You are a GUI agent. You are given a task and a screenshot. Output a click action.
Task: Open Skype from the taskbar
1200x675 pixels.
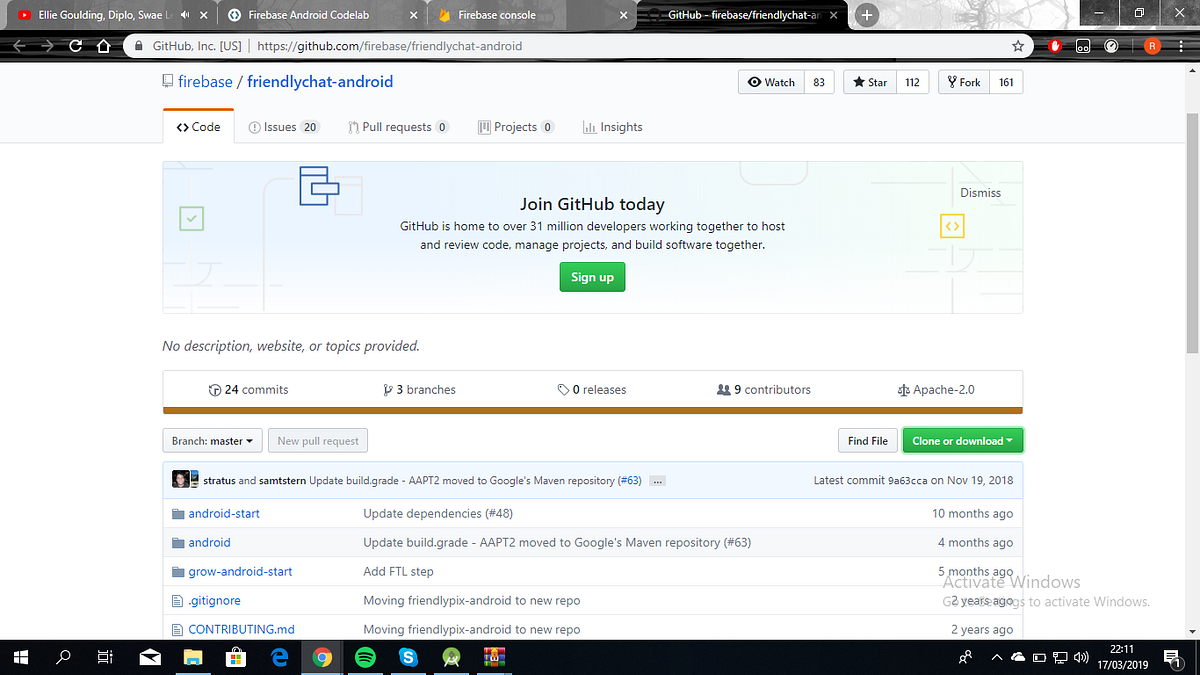(x=408, y=657)
